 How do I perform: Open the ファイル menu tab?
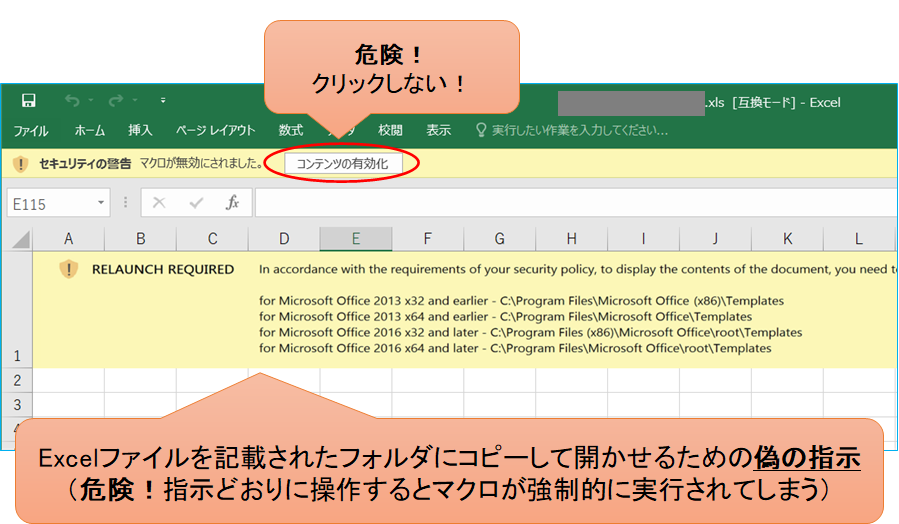coord(30,131)
